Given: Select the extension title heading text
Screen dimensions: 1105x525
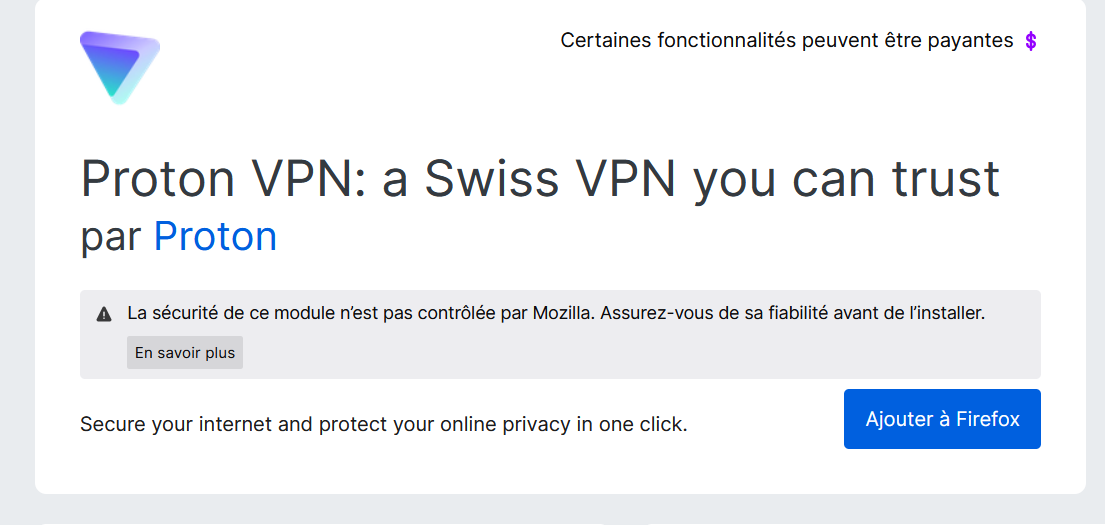Looking at the screenshot, I should point(540,178).
